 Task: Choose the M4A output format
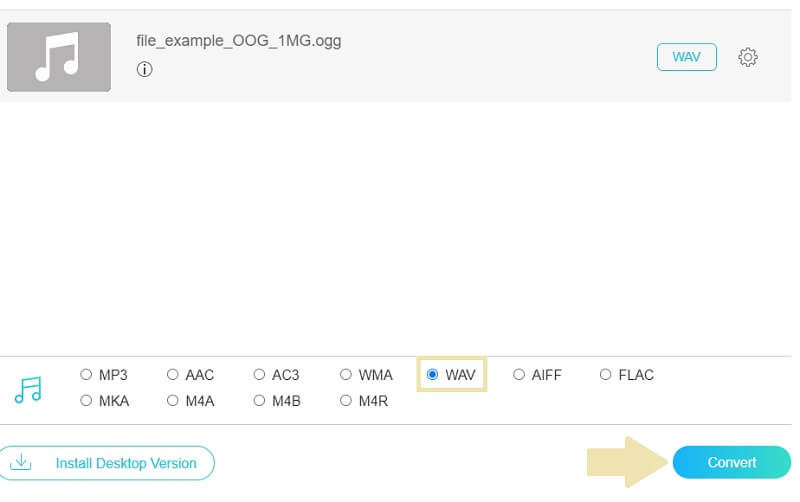(173, 401)
